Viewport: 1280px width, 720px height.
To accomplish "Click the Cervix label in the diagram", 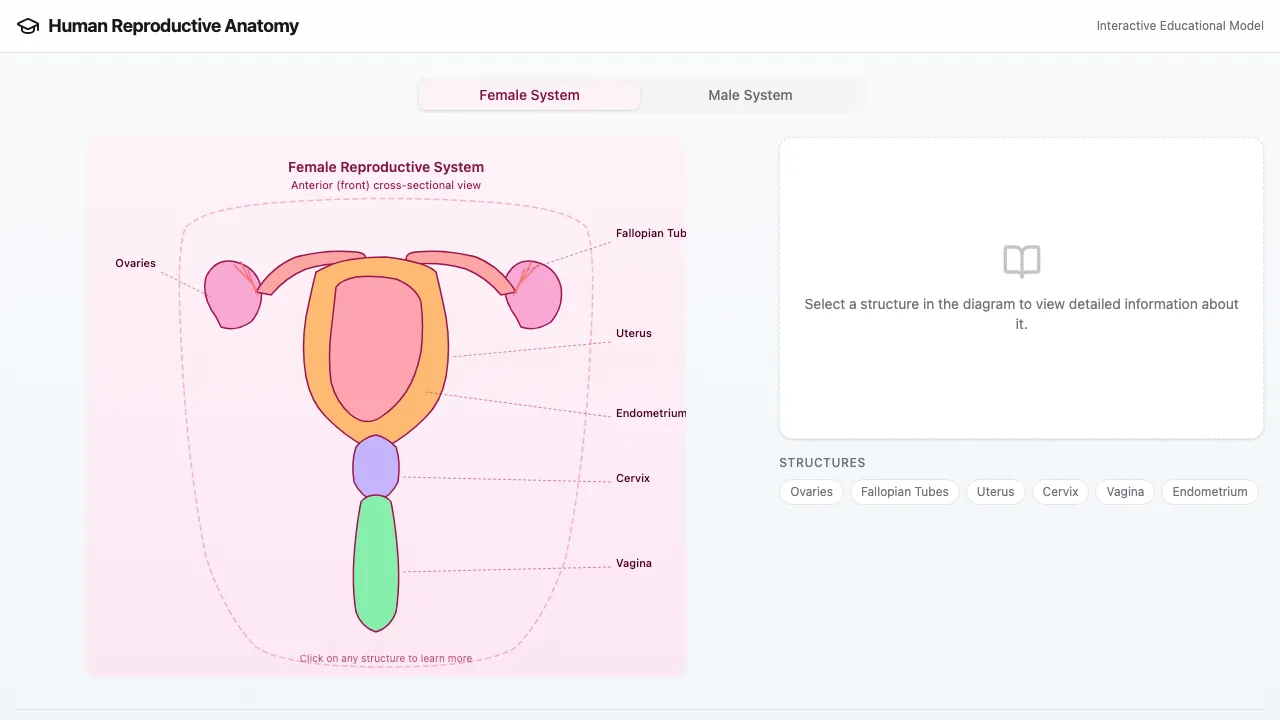I will [x=632, y=478].
